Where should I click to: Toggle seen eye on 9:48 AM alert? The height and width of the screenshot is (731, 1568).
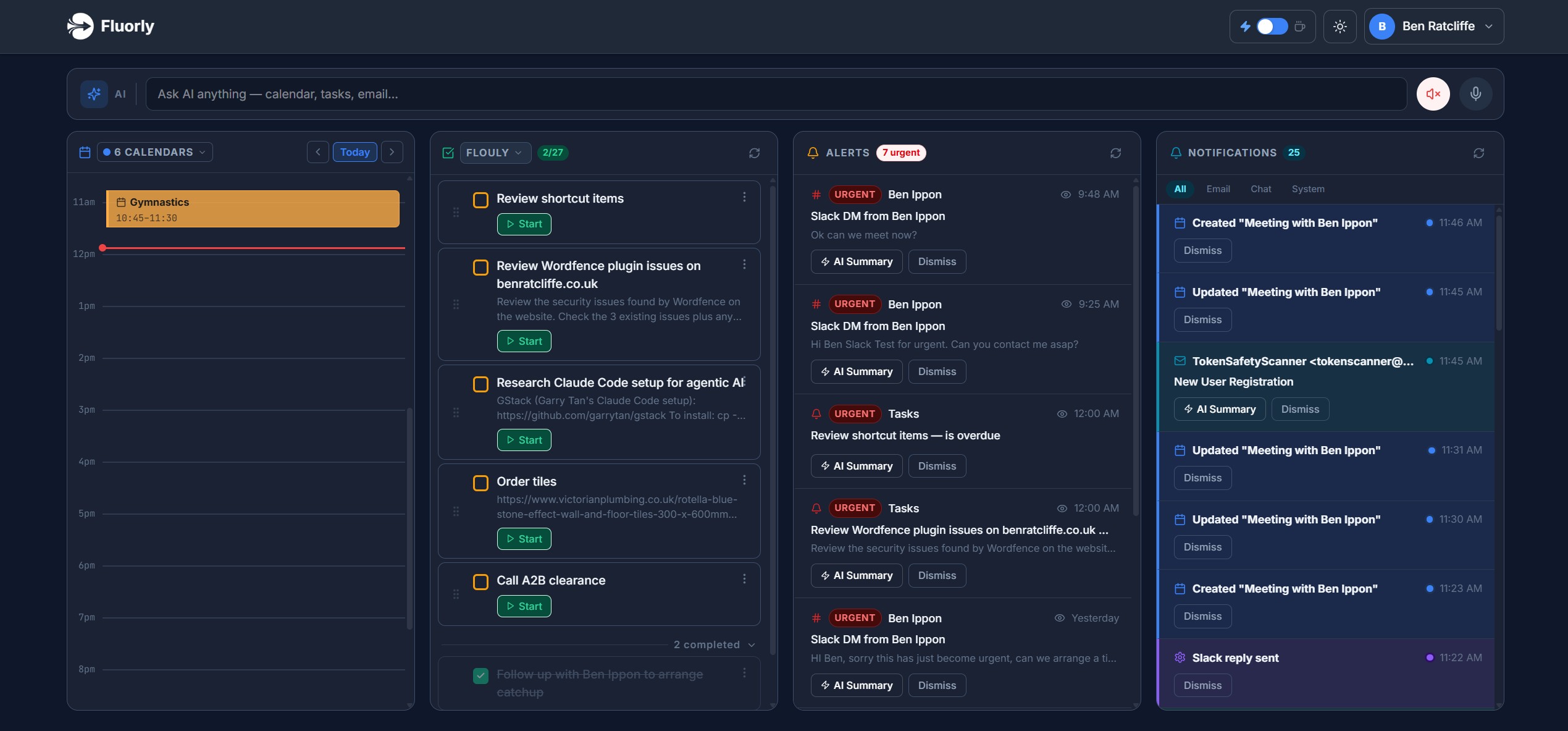(1065, 194)
